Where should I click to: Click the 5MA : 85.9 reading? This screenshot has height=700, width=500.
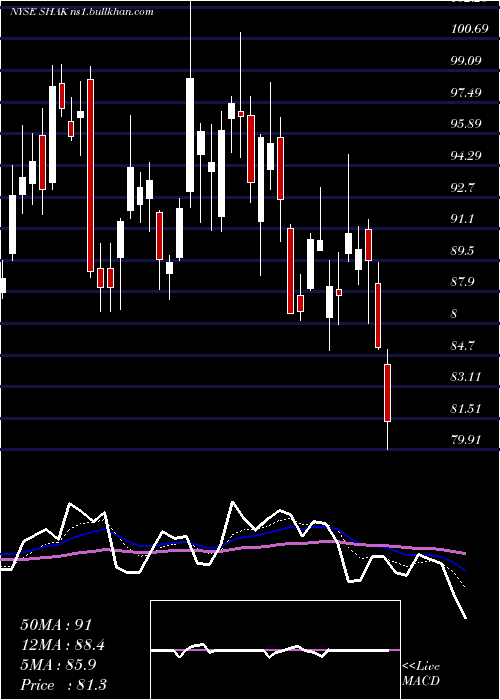click(58, 665)
